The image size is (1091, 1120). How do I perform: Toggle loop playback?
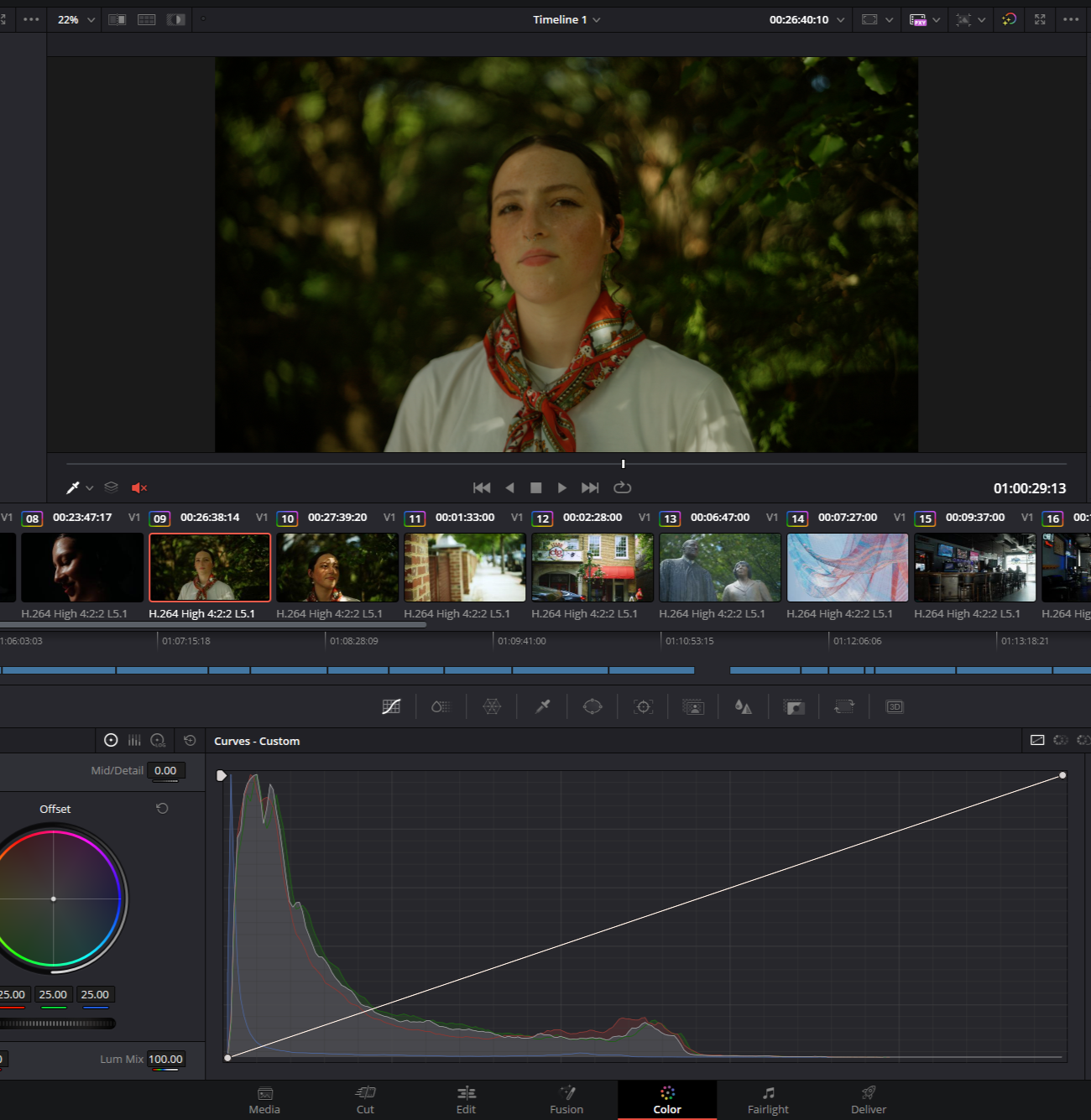622,487
